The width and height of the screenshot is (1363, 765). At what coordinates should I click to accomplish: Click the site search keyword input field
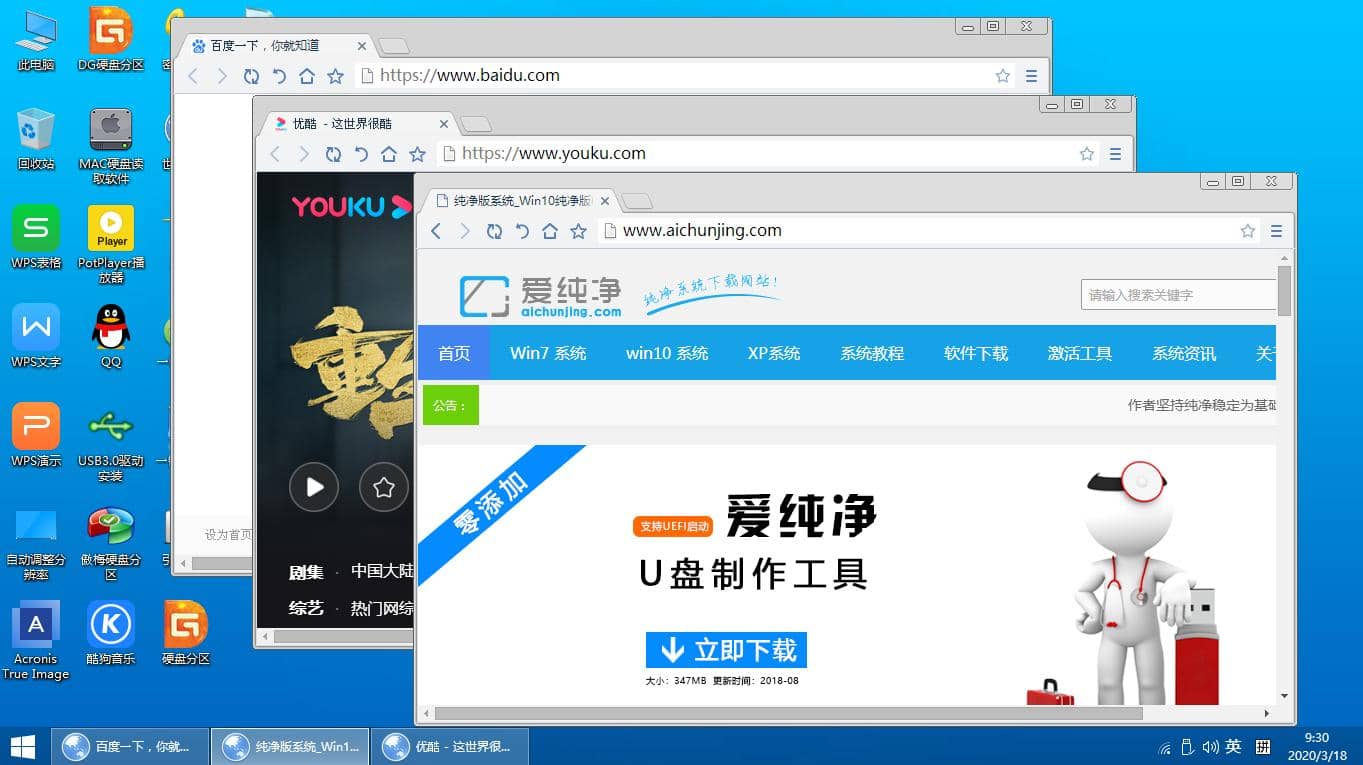tap(1177, 295)
